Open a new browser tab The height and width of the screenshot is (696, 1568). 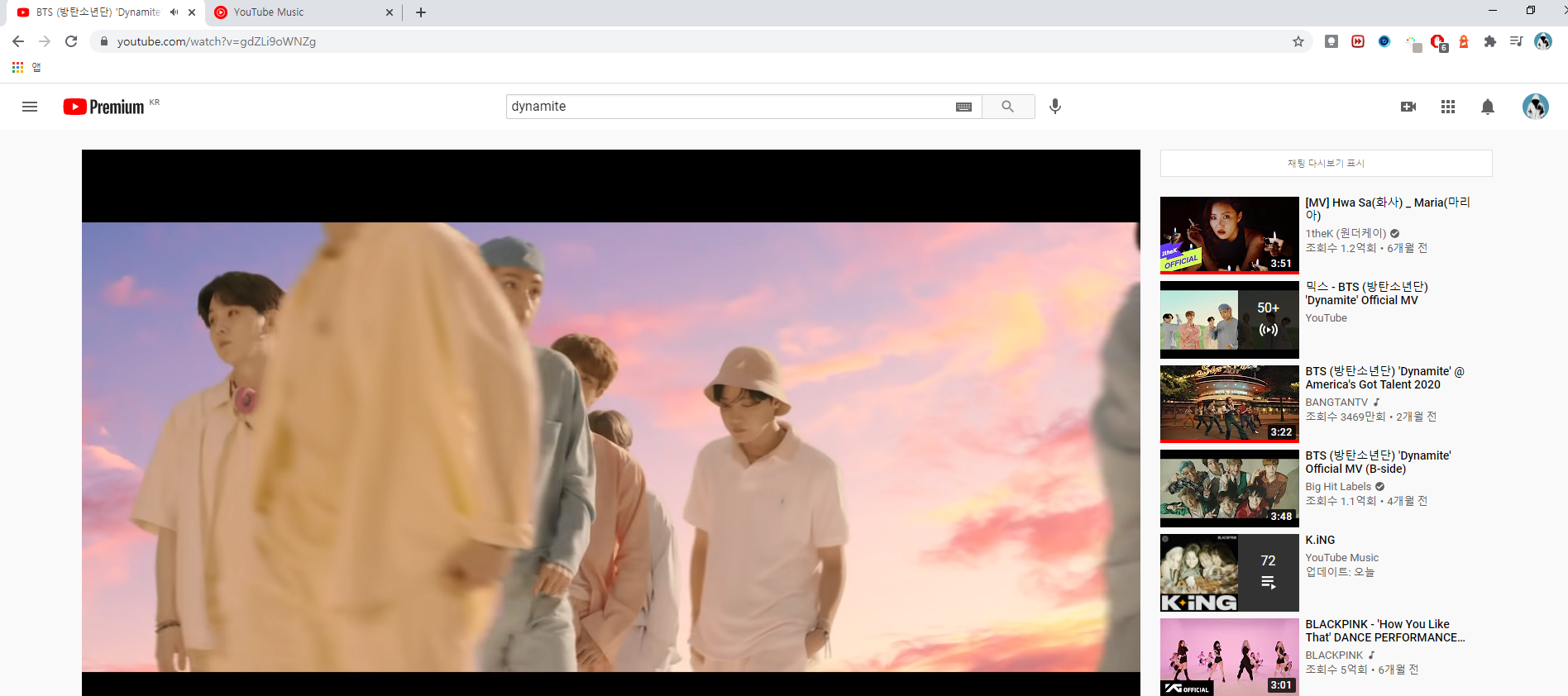coord(421,12)
